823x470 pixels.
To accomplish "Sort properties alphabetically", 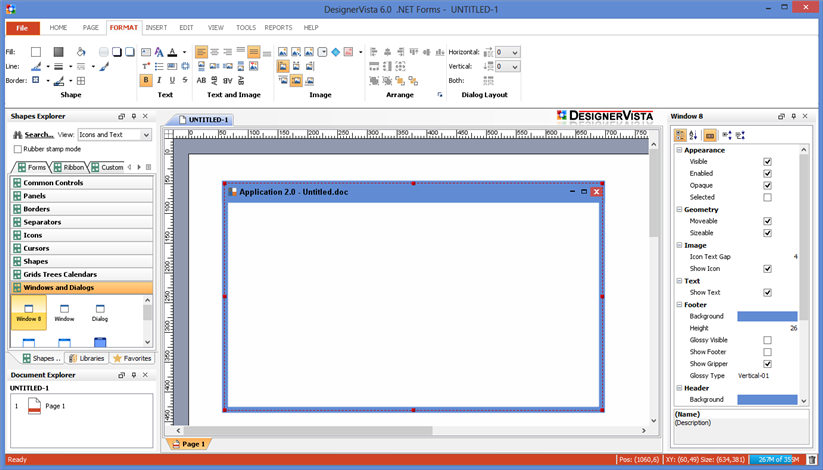I will coord(693,135).
